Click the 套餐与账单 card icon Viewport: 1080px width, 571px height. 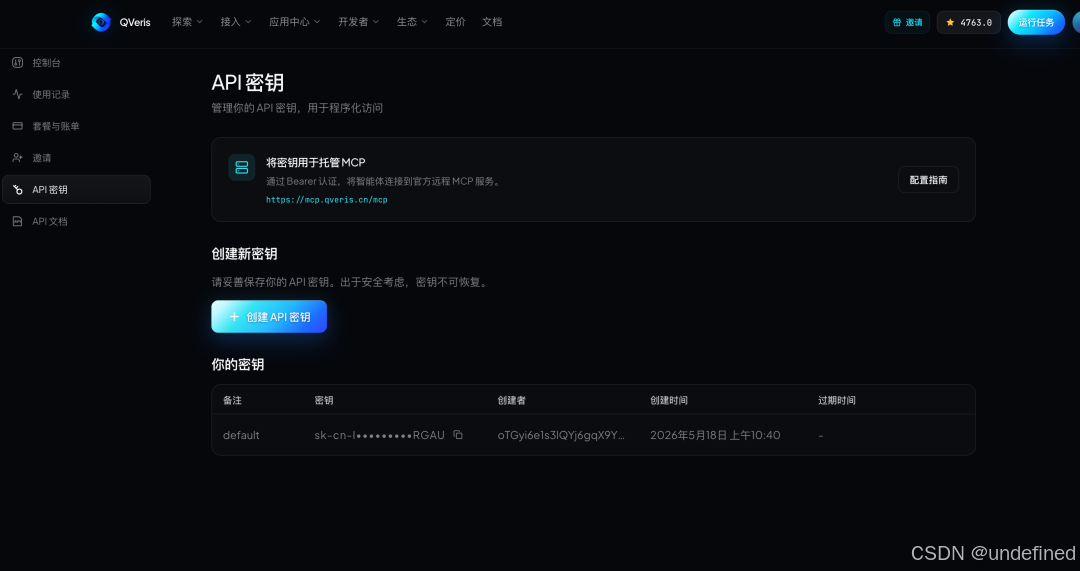click(18, 126)
